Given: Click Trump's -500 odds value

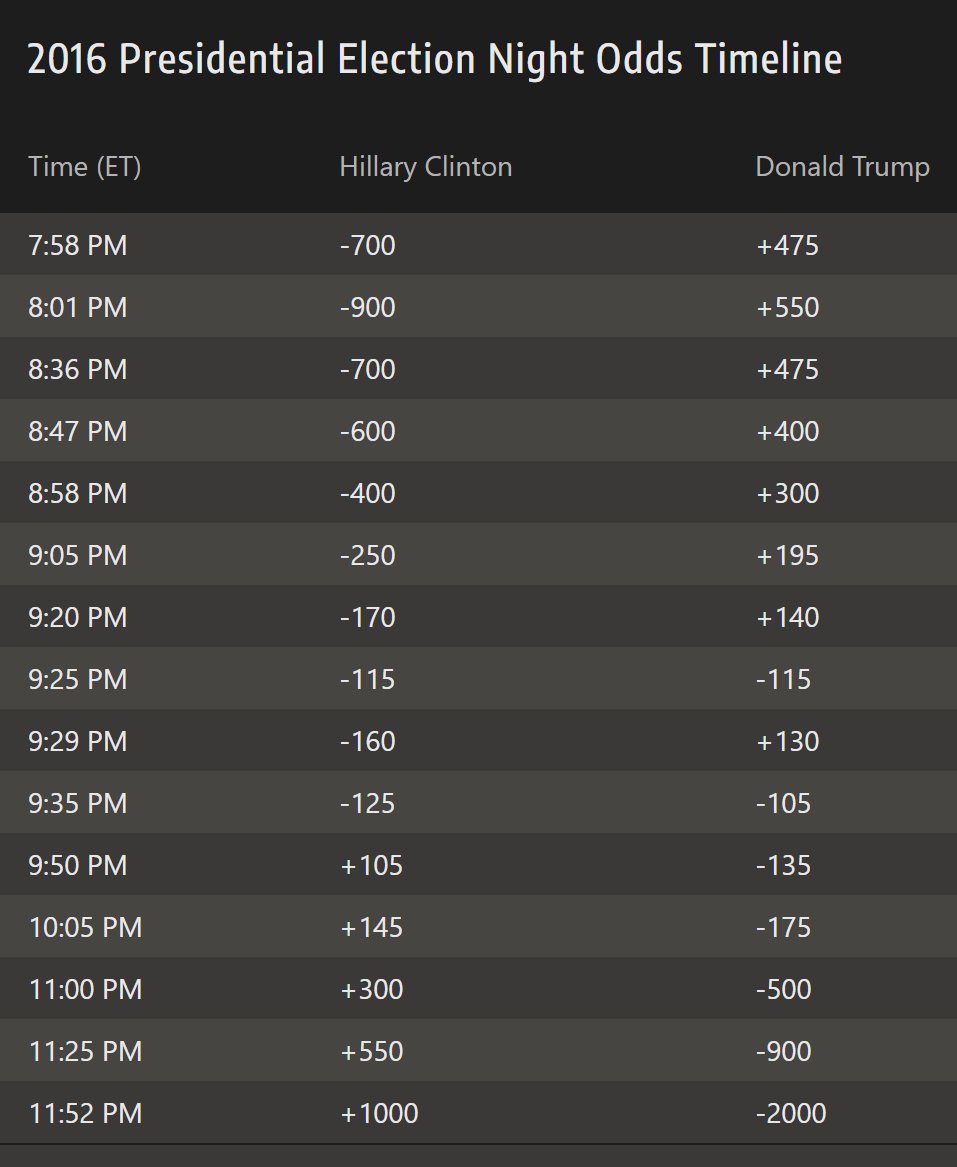Looking at the screenshot, I should (783, 989).
